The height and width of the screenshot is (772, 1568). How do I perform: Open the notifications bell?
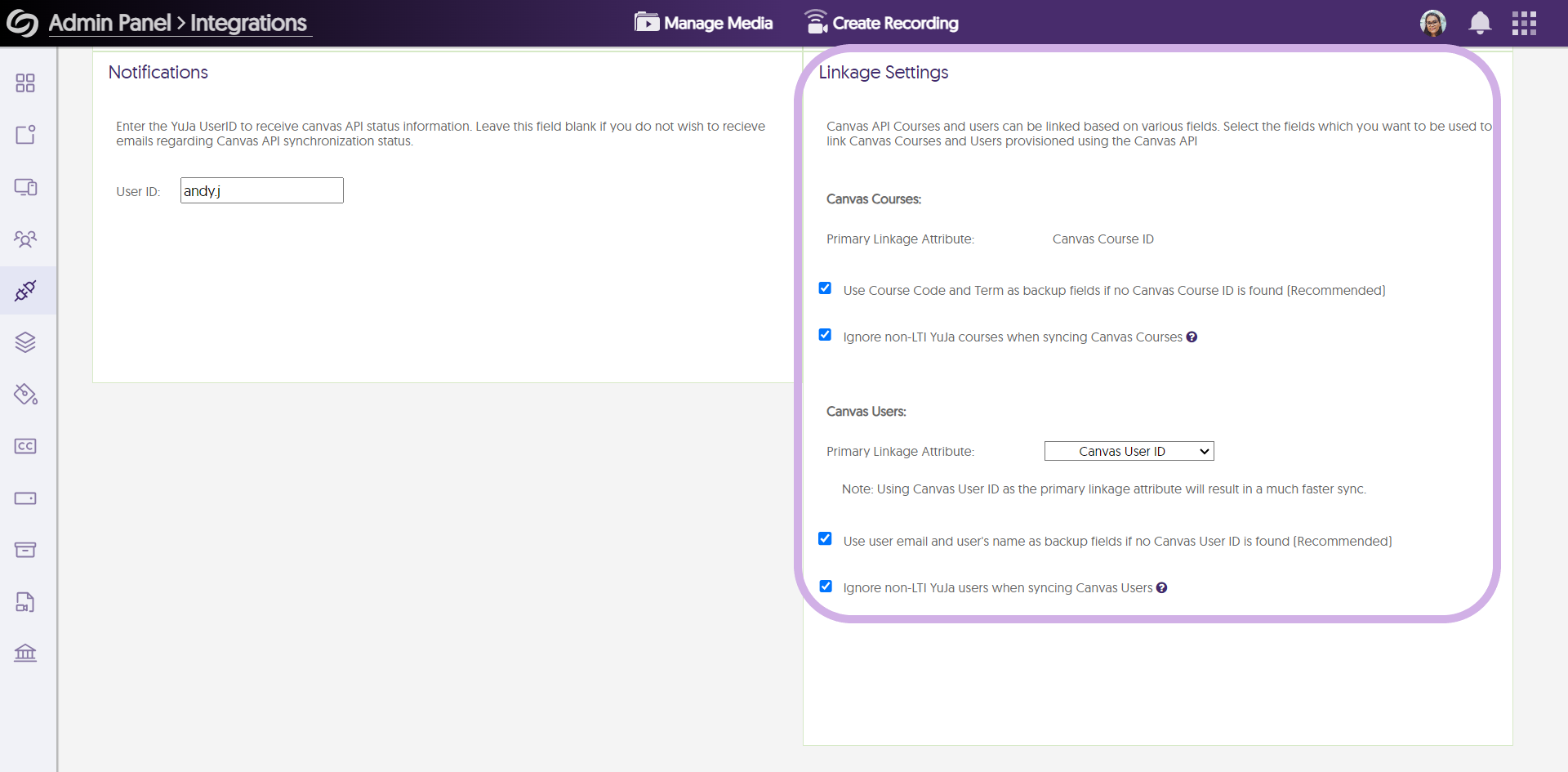[1480, 23]
